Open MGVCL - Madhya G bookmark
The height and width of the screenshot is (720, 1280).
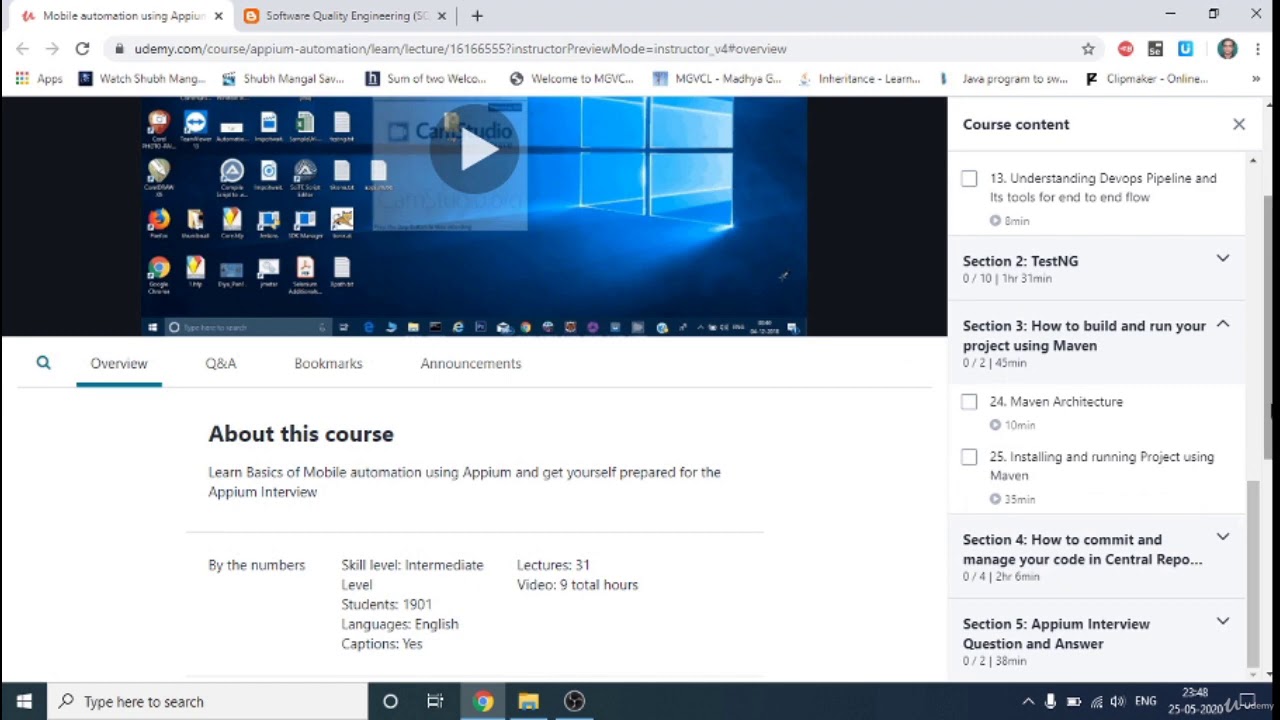tap(717, 78)
